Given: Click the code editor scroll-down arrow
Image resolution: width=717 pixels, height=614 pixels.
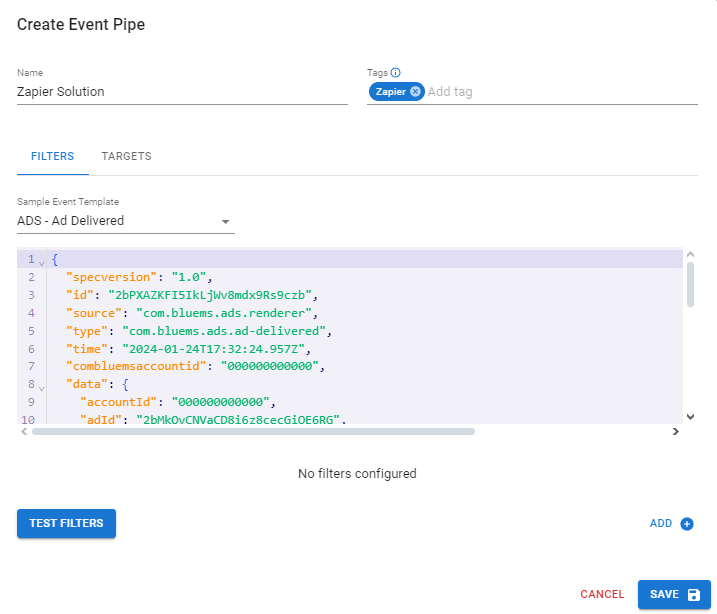Looking at the screenshot, I should (689, 416).
